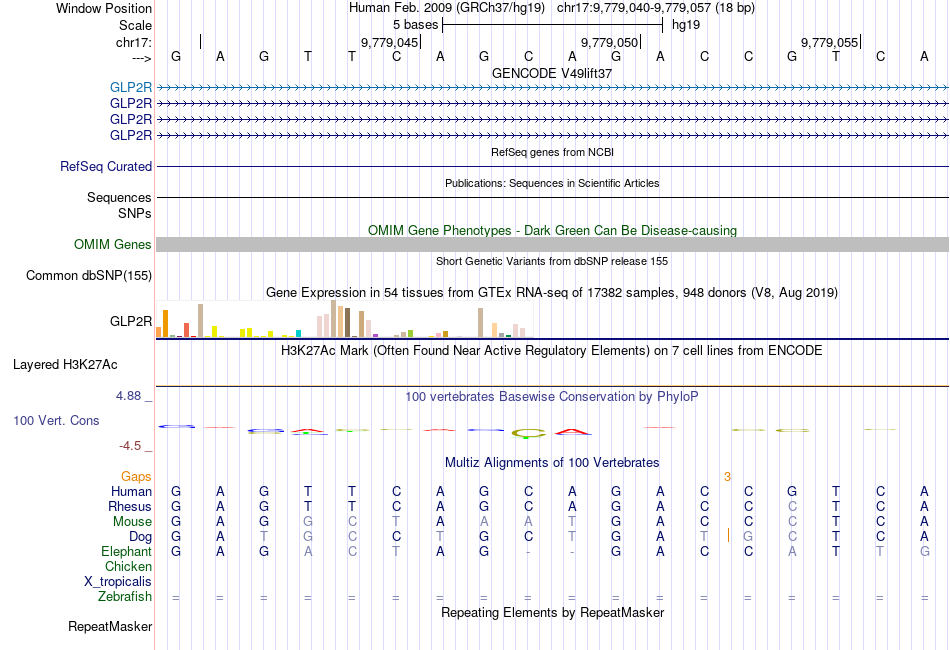Click the chr17:9,779,040-9,779,057 (18 bp) range

(x=656, y=8)
